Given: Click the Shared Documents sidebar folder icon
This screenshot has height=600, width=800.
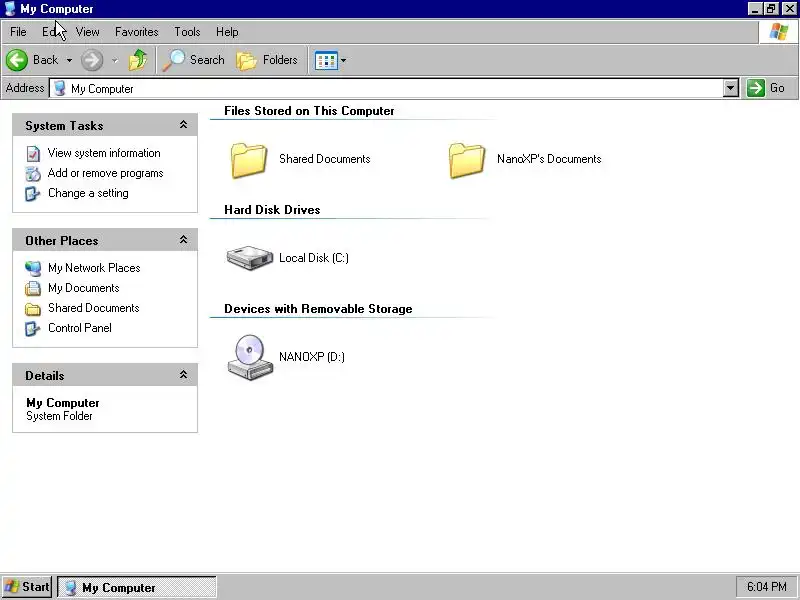Looking at the screenshot, I should 33,309.
